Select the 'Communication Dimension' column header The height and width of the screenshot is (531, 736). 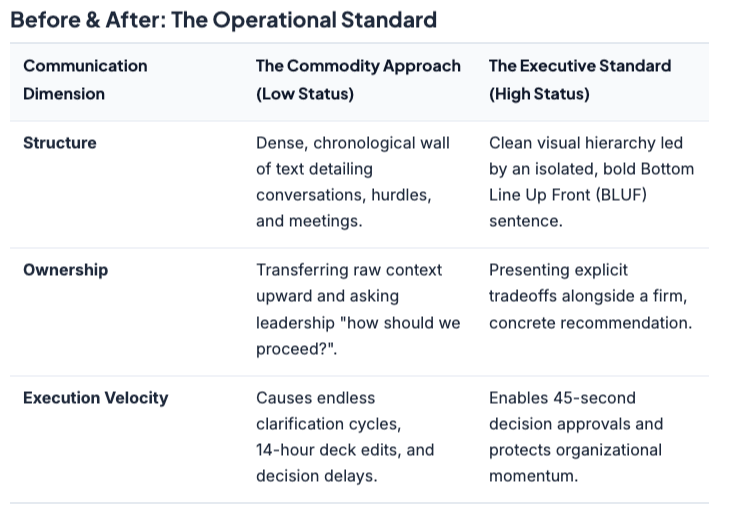pyautogui.click(x=85, y=80)
